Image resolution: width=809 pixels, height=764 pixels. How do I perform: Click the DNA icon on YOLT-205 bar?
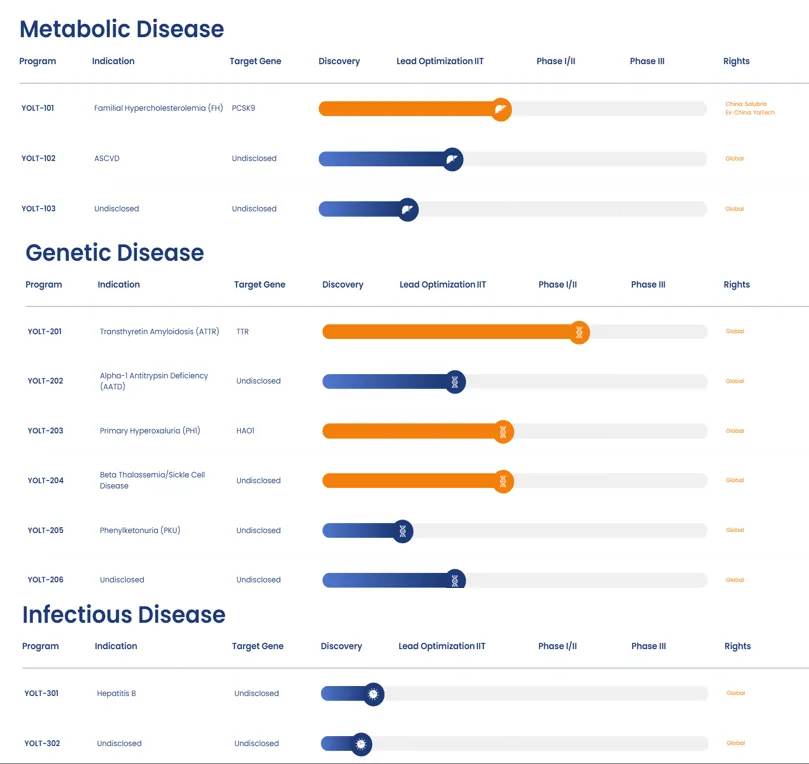[402, 531]
